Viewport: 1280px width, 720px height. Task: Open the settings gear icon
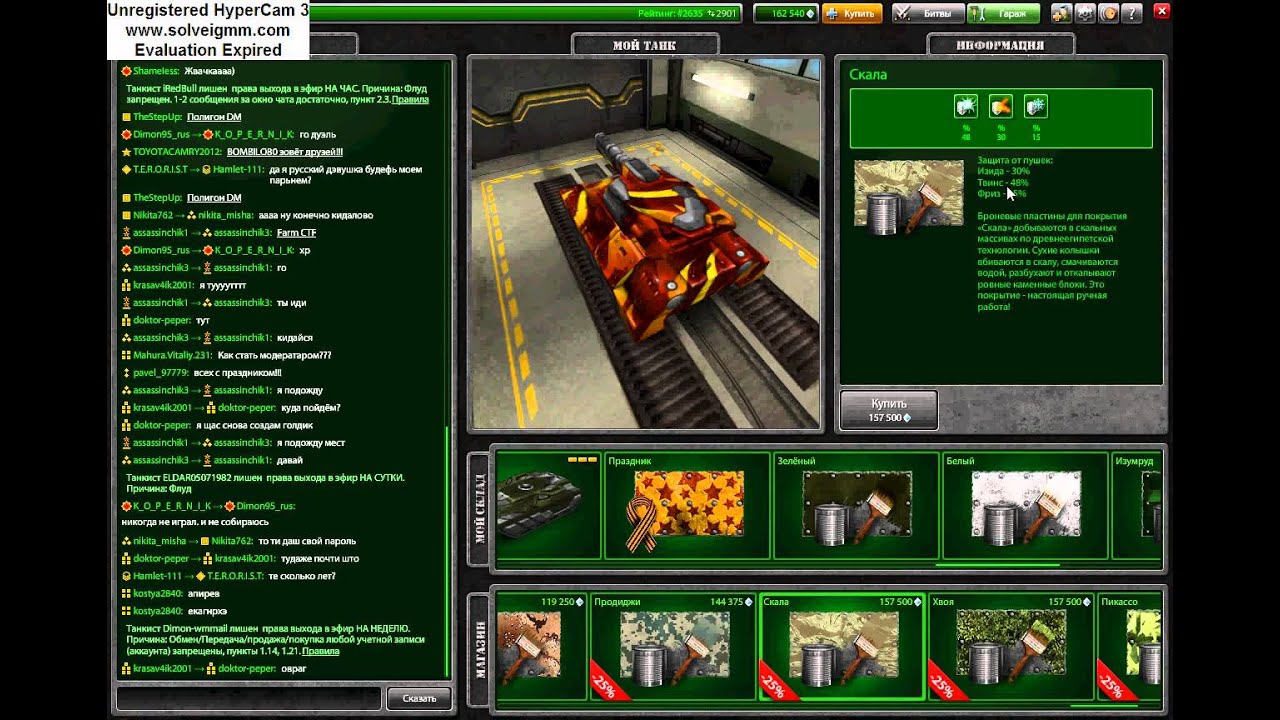[1085, 14]
